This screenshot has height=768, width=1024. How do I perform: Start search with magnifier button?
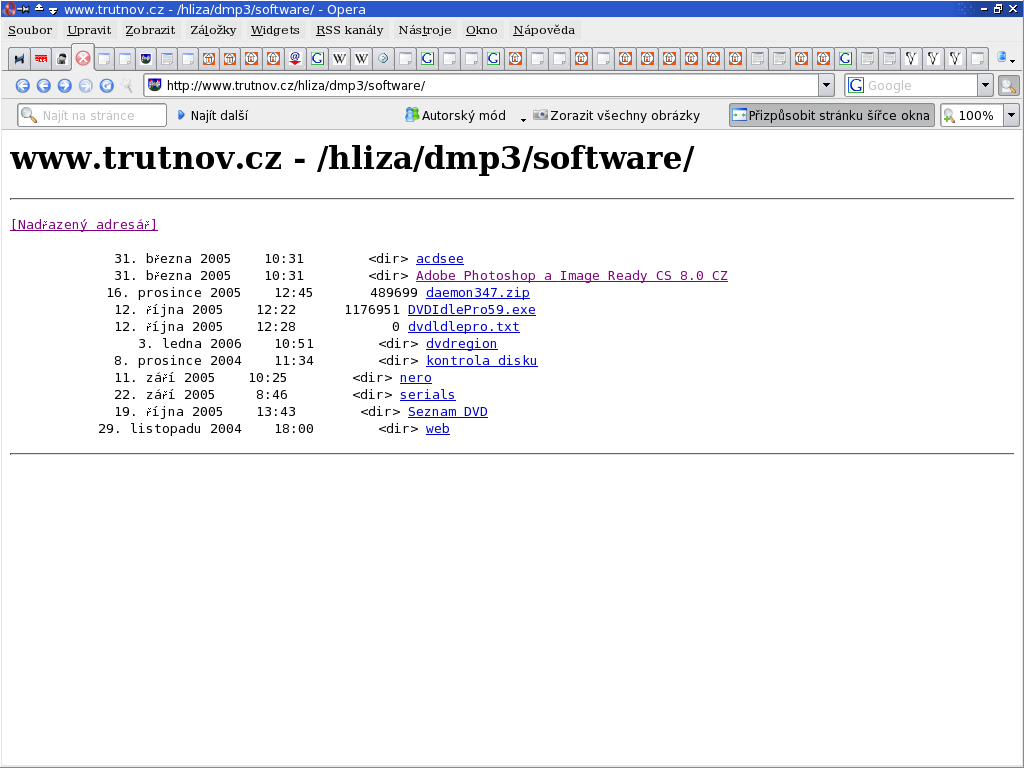(x=1008, y=86)
